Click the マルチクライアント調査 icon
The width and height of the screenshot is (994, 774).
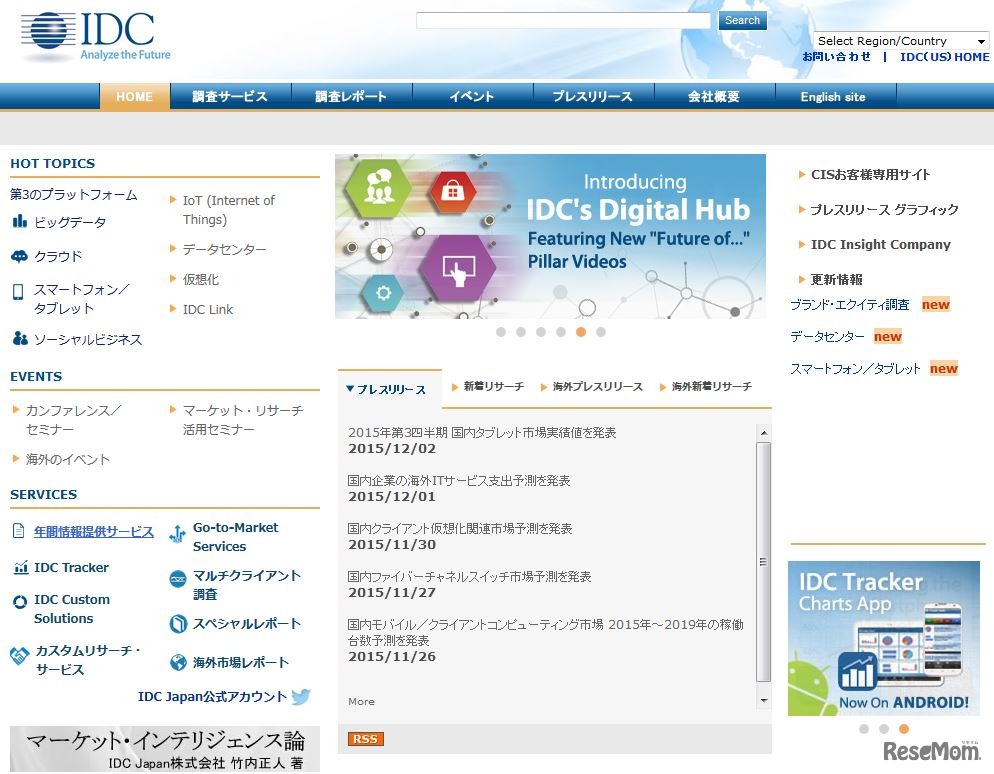pyautogui.click(x=176, y=578)
